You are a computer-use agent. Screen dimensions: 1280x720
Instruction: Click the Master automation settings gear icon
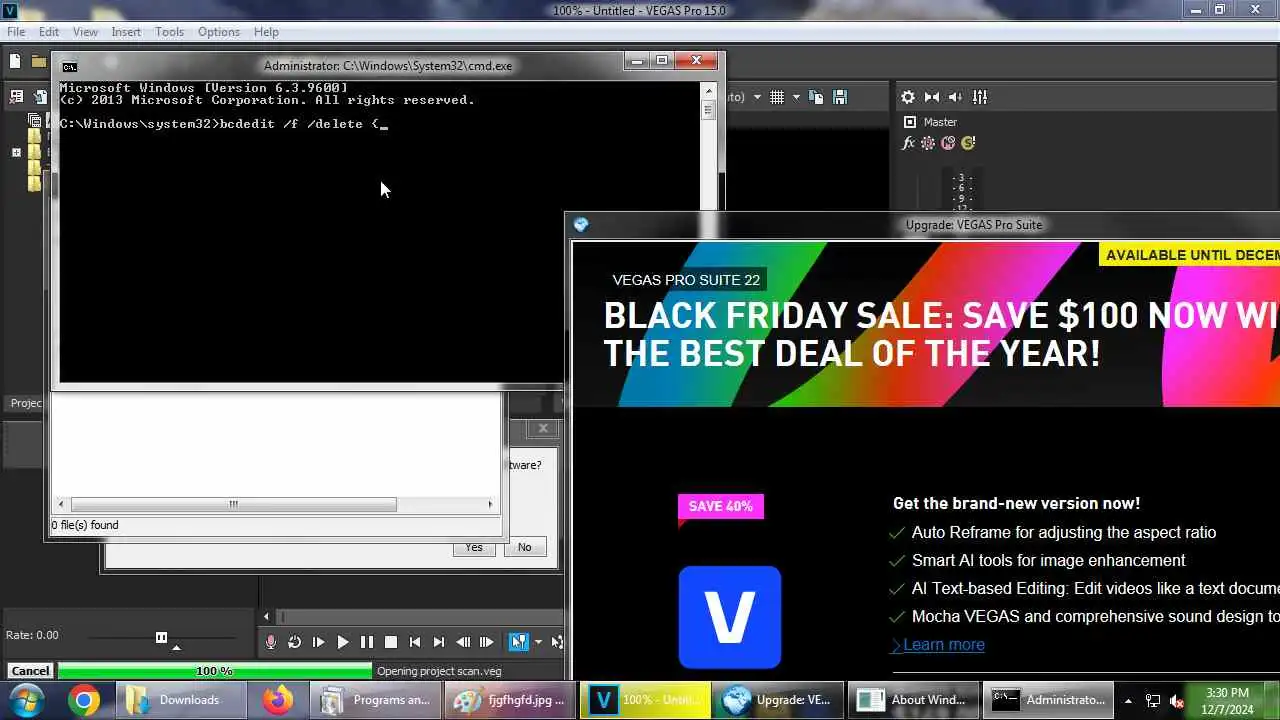(x=928, y=143)
